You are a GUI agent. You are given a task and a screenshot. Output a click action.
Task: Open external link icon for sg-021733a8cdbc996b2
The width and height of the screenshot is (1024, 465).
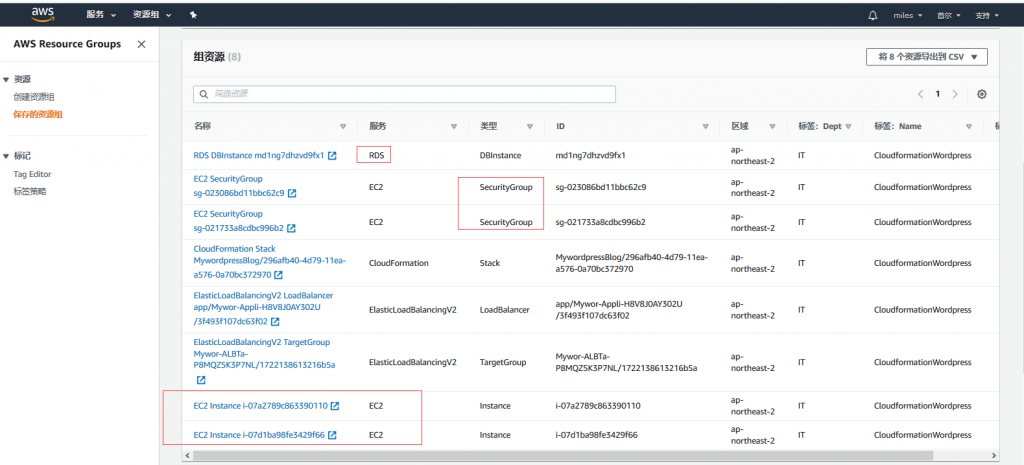(x=291, y=229)
